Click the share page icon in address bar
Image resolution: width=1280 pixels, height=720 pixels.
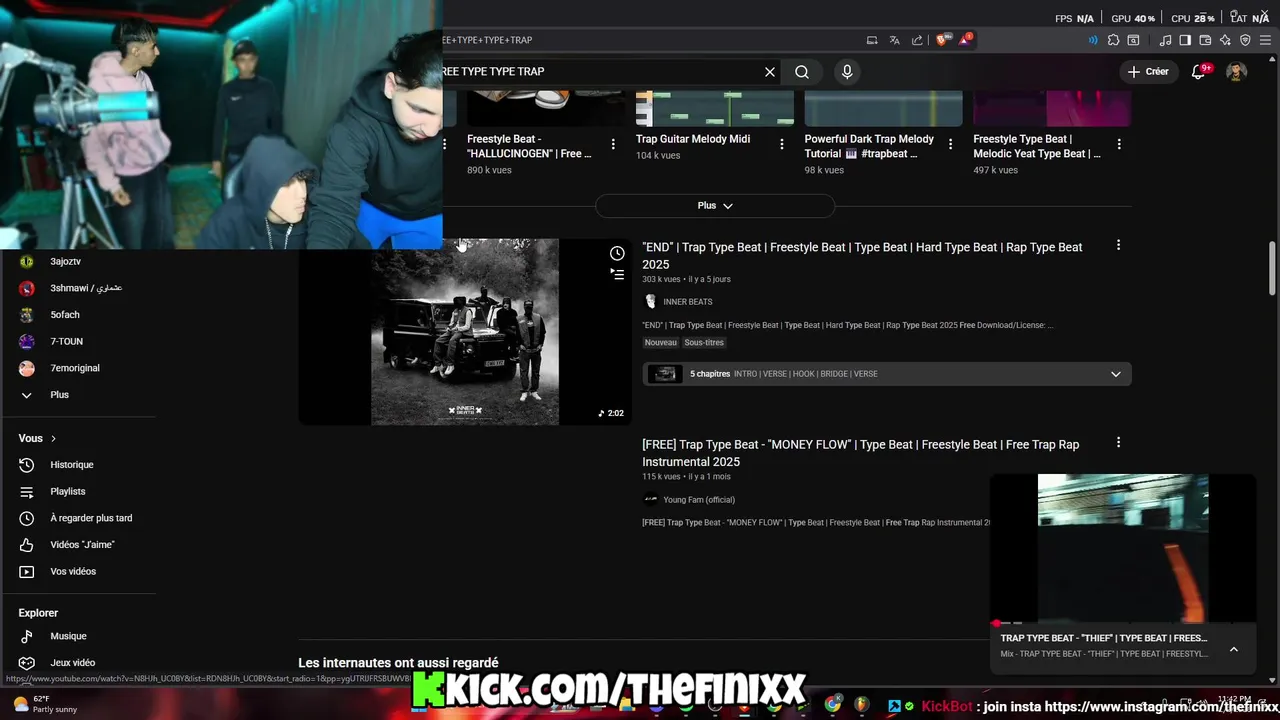coord(917,40)
